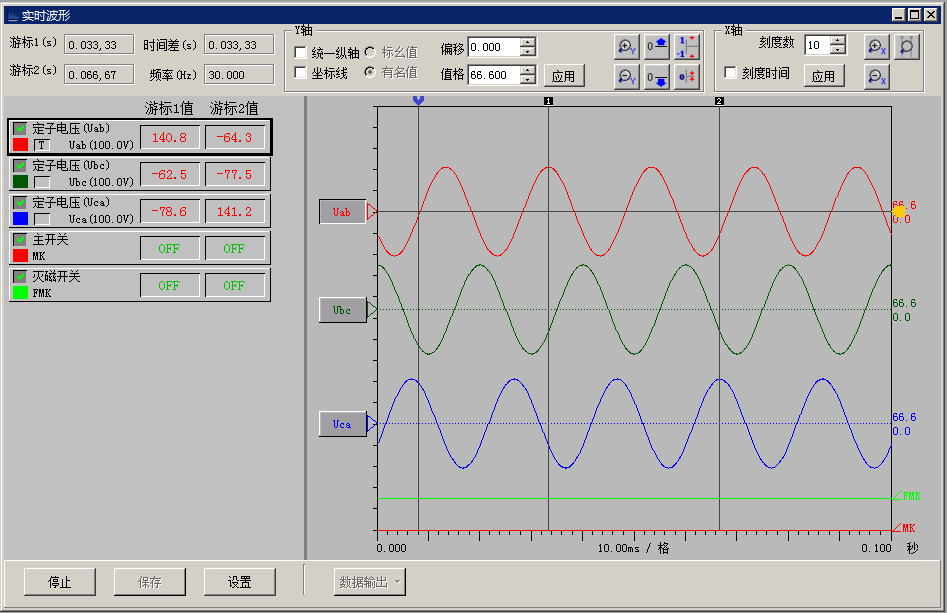947x613 pixels.
Task: Uncheck 定子电压(Ubc) channel
Action: (x=20, y=165)
